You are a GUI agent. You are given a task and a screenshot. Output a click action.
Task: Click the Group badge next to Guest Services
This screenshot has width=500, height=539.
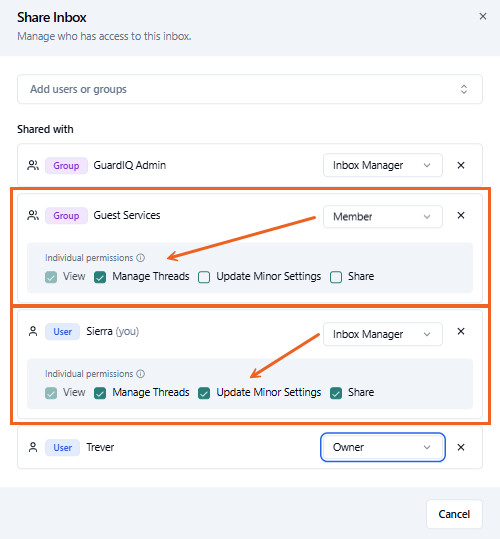coord(66,216)
